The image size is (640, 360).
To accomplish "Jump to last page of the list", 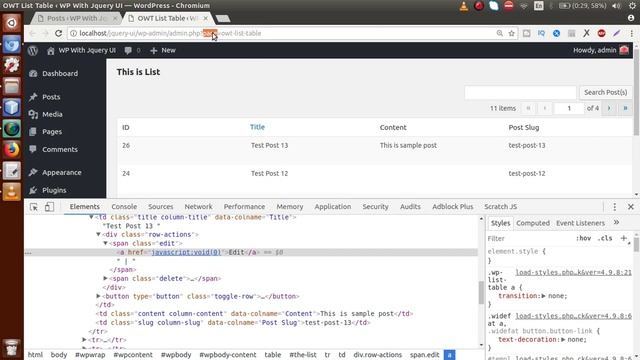I will tap(625, 108).
